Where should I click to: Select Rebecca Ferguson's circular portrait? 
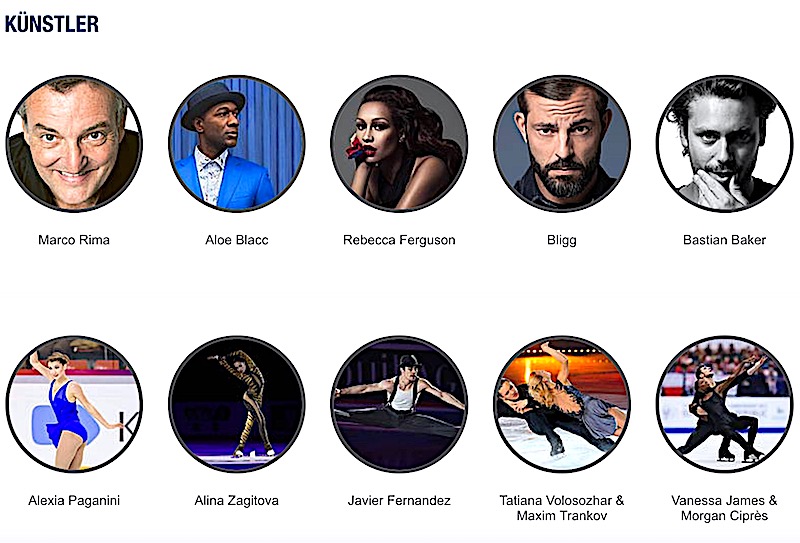[399, 143]
